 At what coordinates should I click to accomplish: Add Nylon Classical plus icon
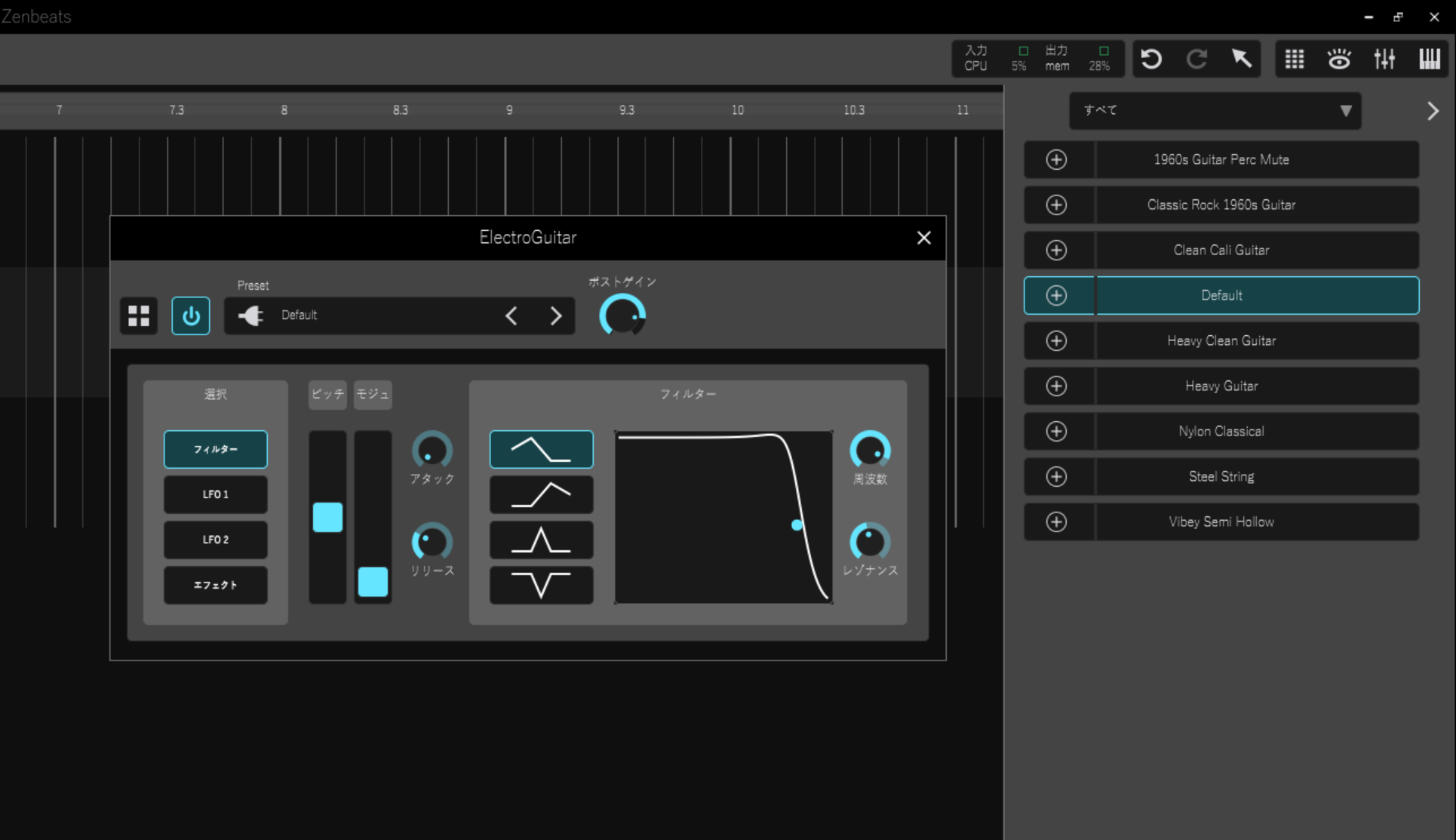[1056, 431]
